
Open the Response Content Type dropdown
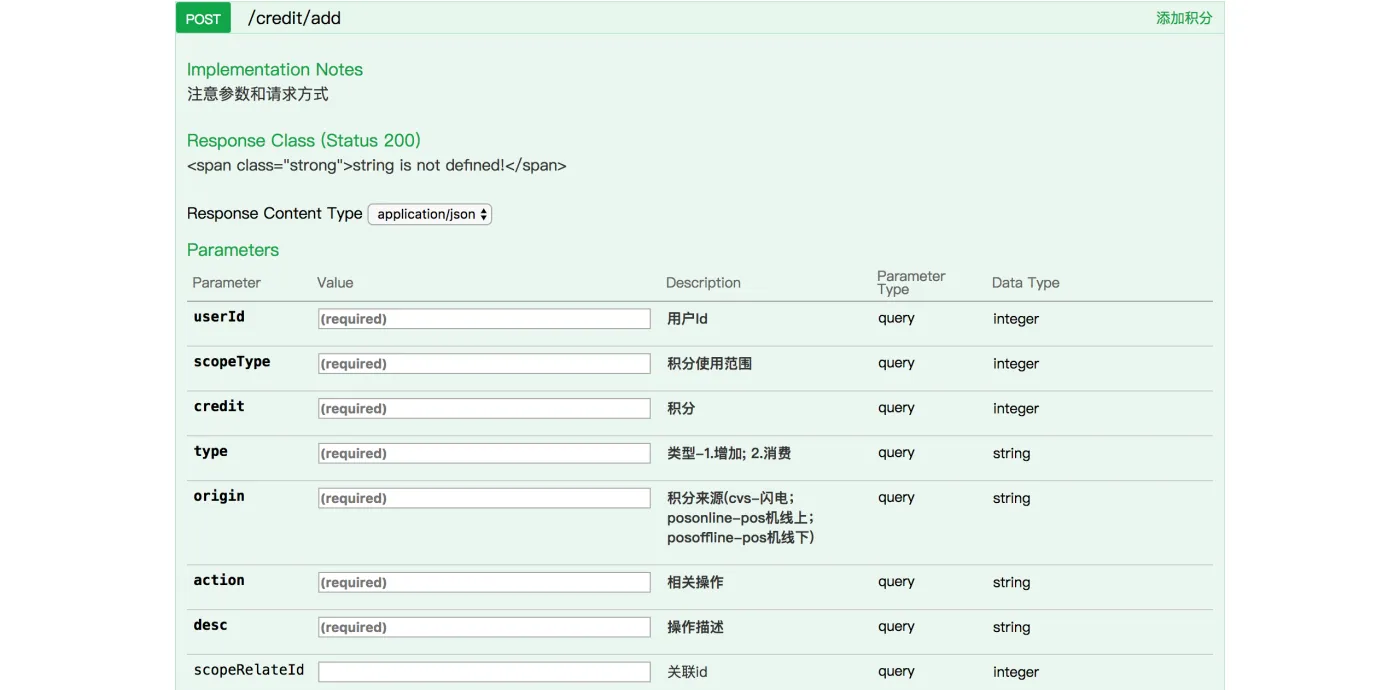point(430,214)
